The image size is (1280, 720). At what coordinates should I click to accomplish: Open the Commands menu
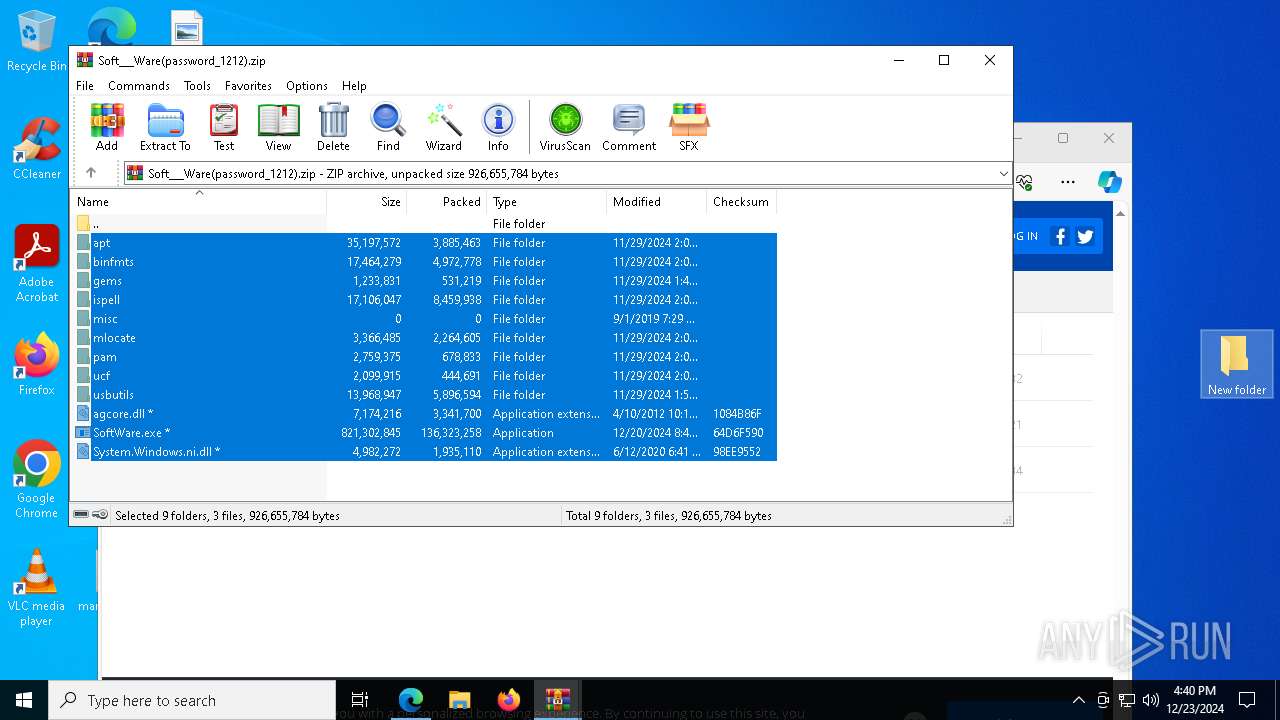tap(139, 86)
